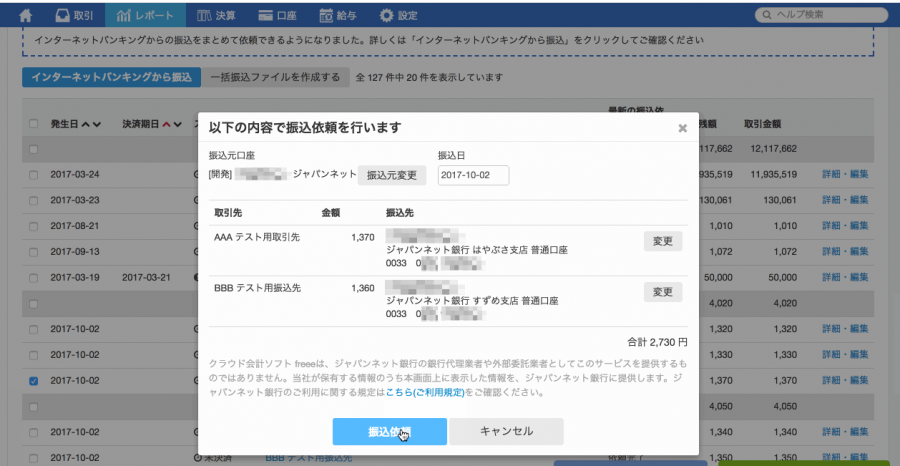Click the 振込依頼 submit button

tap(389, 431)
